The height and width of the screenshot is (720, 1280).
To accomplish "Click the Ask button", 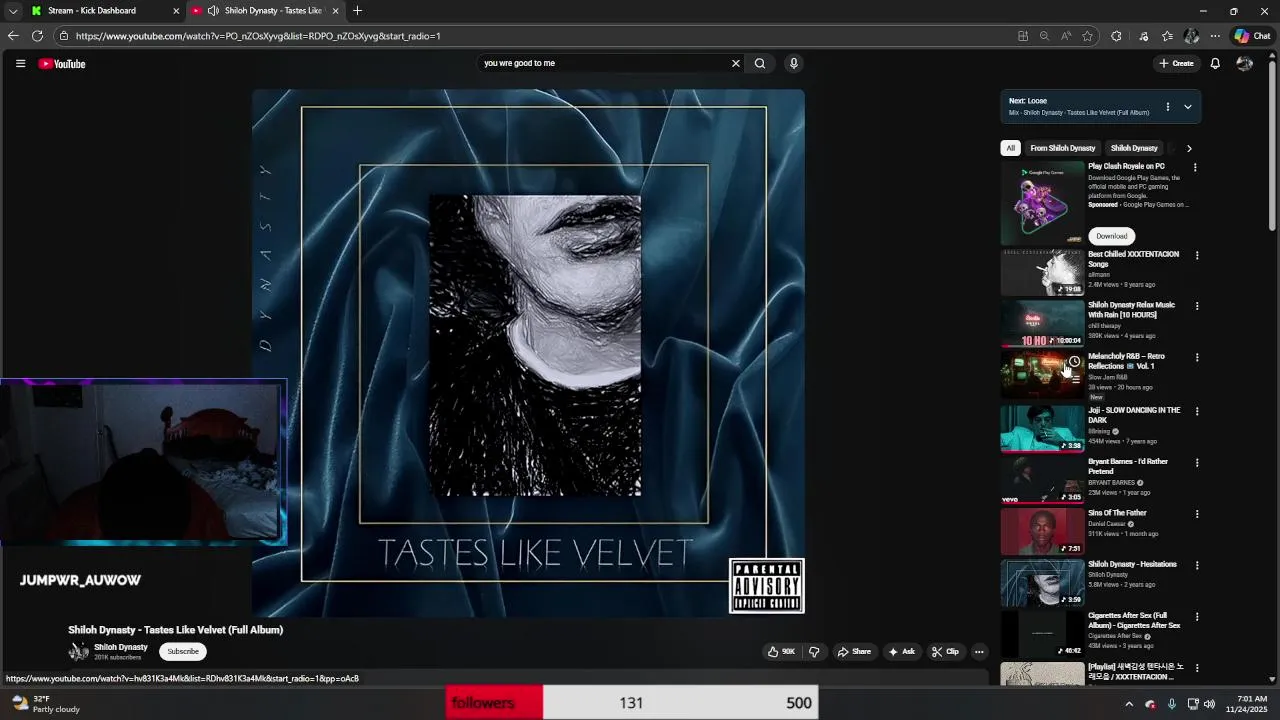I will pyautogui.click(x=902, y=651).
